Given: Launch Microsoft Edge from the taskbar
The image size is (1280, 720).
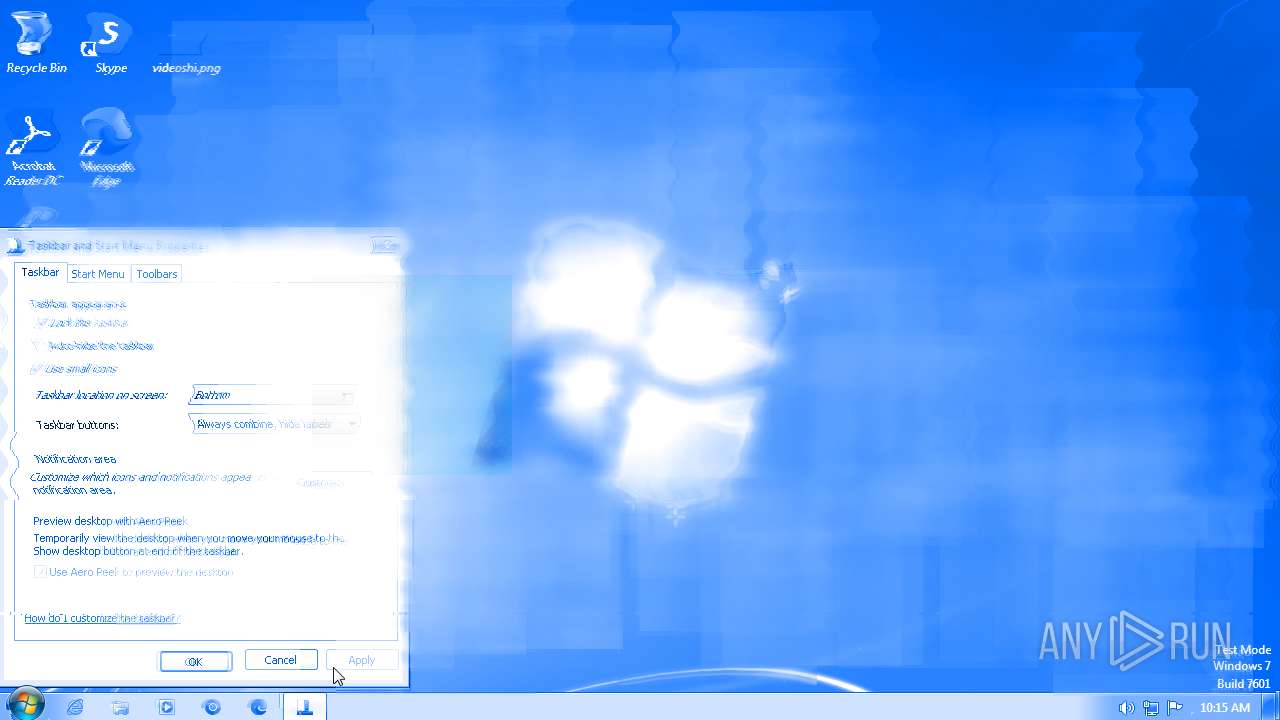Looking at the screenshot, I should click(x=258, y=707).
